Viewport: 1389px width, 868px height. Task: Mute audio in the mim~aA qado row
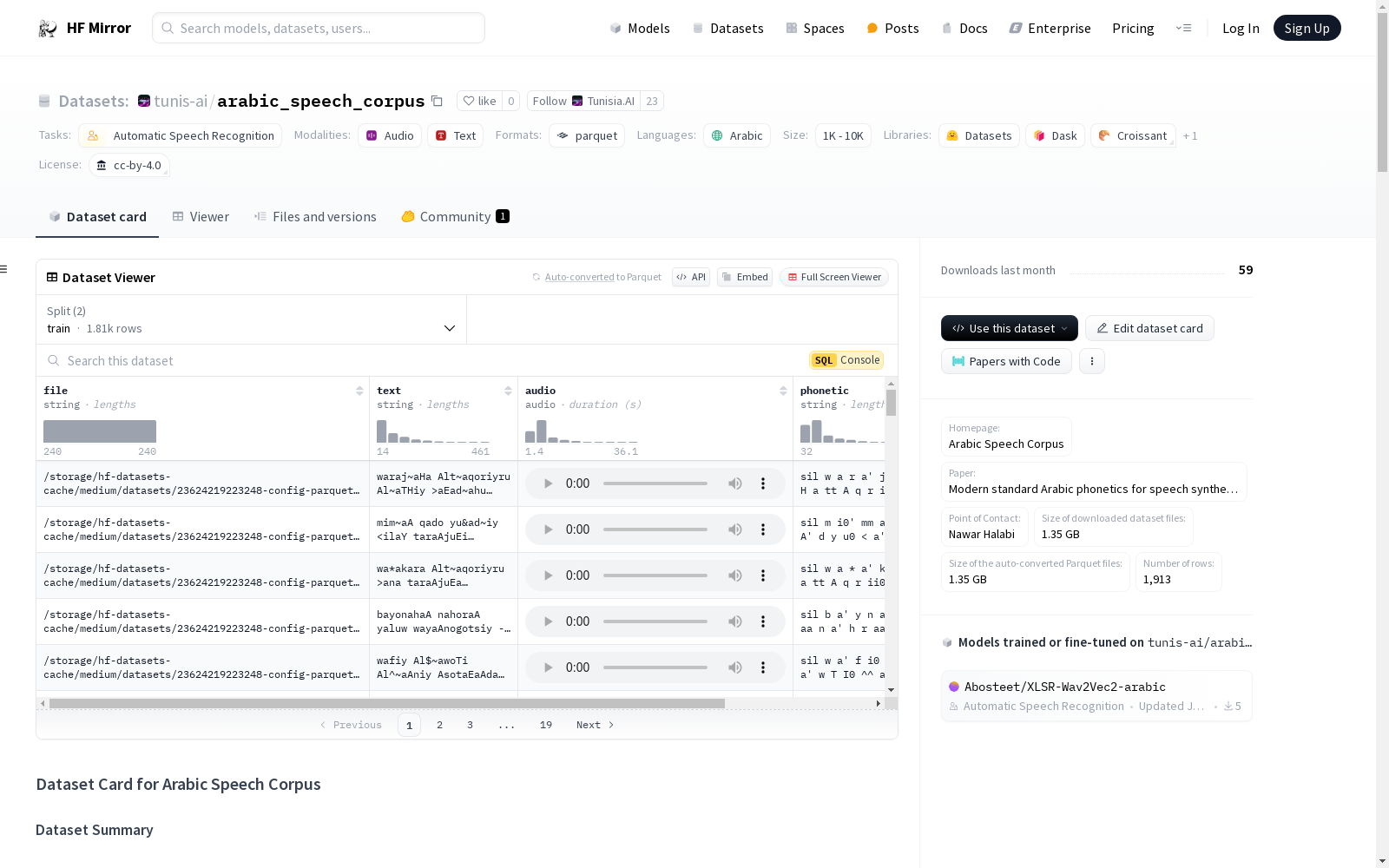tap(735, 529)
